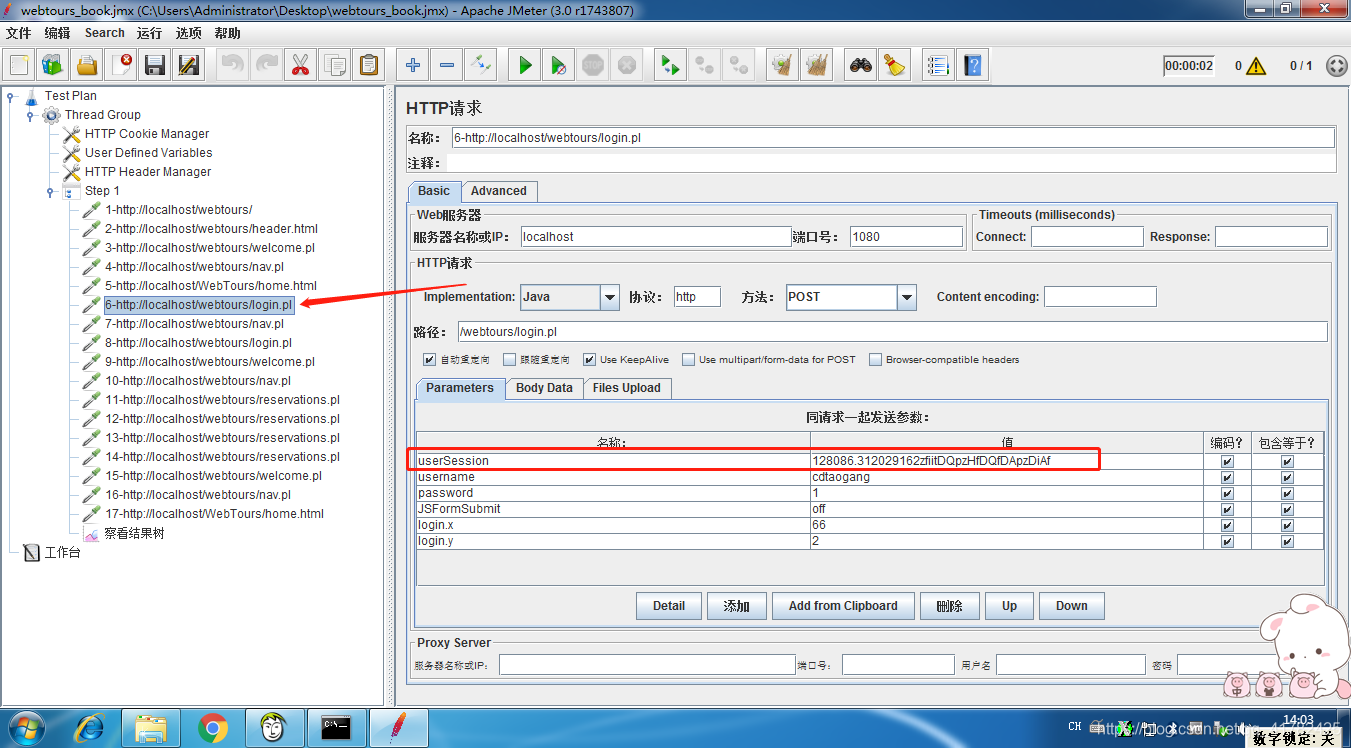The image size is (1351, 748).
Task: Save the test plan with the floppy disk icon
Action: pos(155,66)
